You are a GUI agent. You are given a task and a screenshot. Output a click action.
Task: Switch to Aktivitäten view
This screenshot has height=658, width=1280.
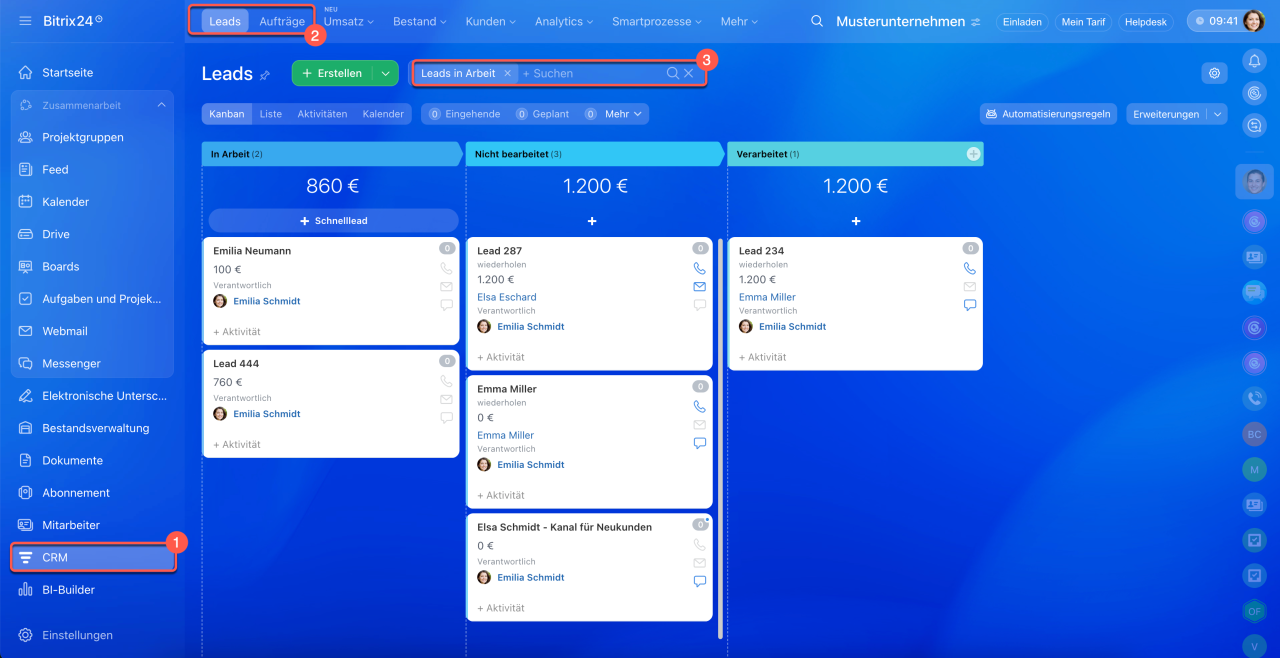click(x=322, y=114)
